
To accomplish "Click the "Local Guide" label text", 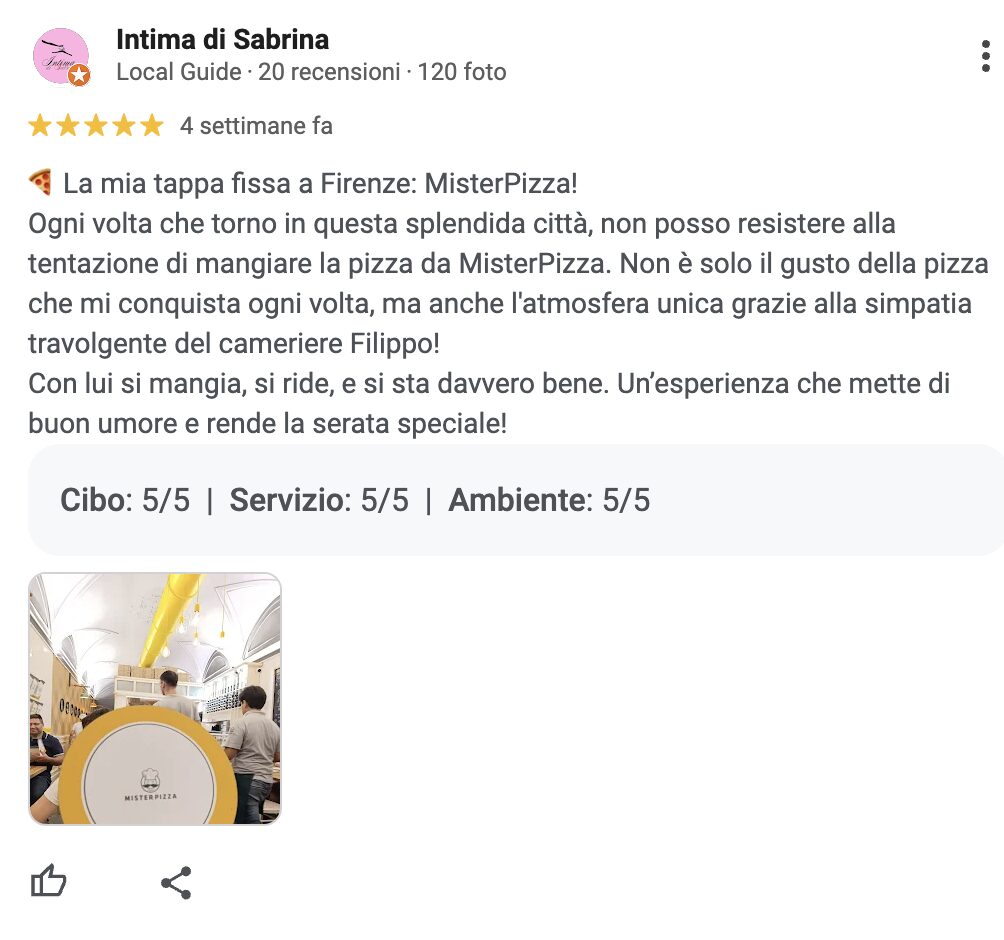I will click(179, 72).
